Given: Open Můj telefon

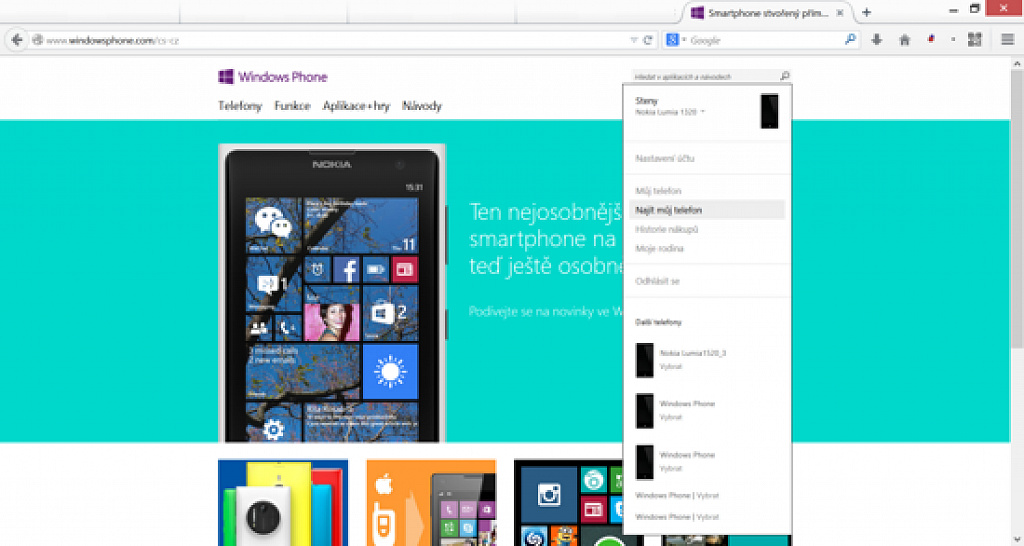Looking at the screenshot, I should pyautogui.click(x=658, y=191).
